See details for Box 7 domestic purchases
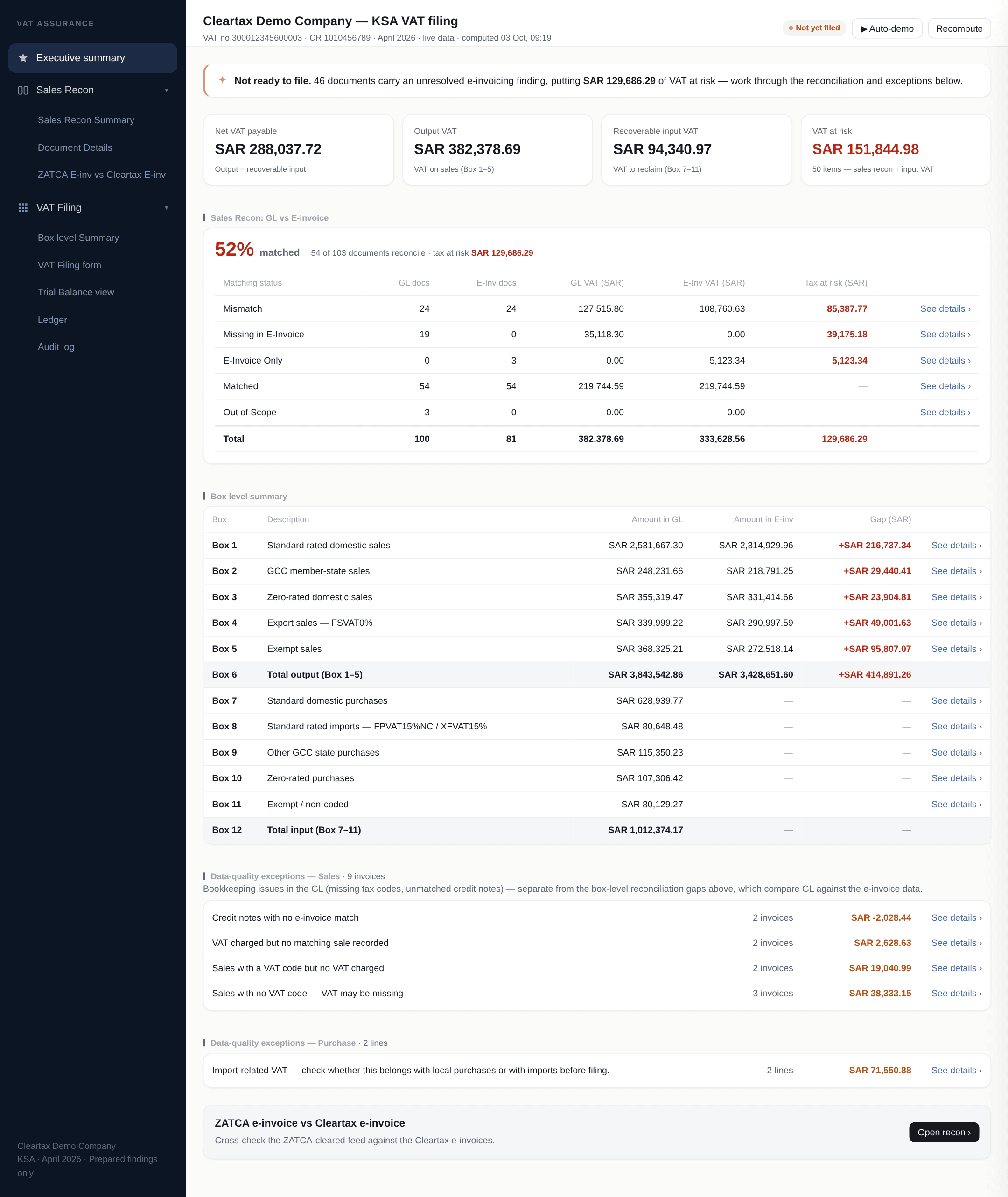This screenshot has width=1008, height=1197. point(956,700)
